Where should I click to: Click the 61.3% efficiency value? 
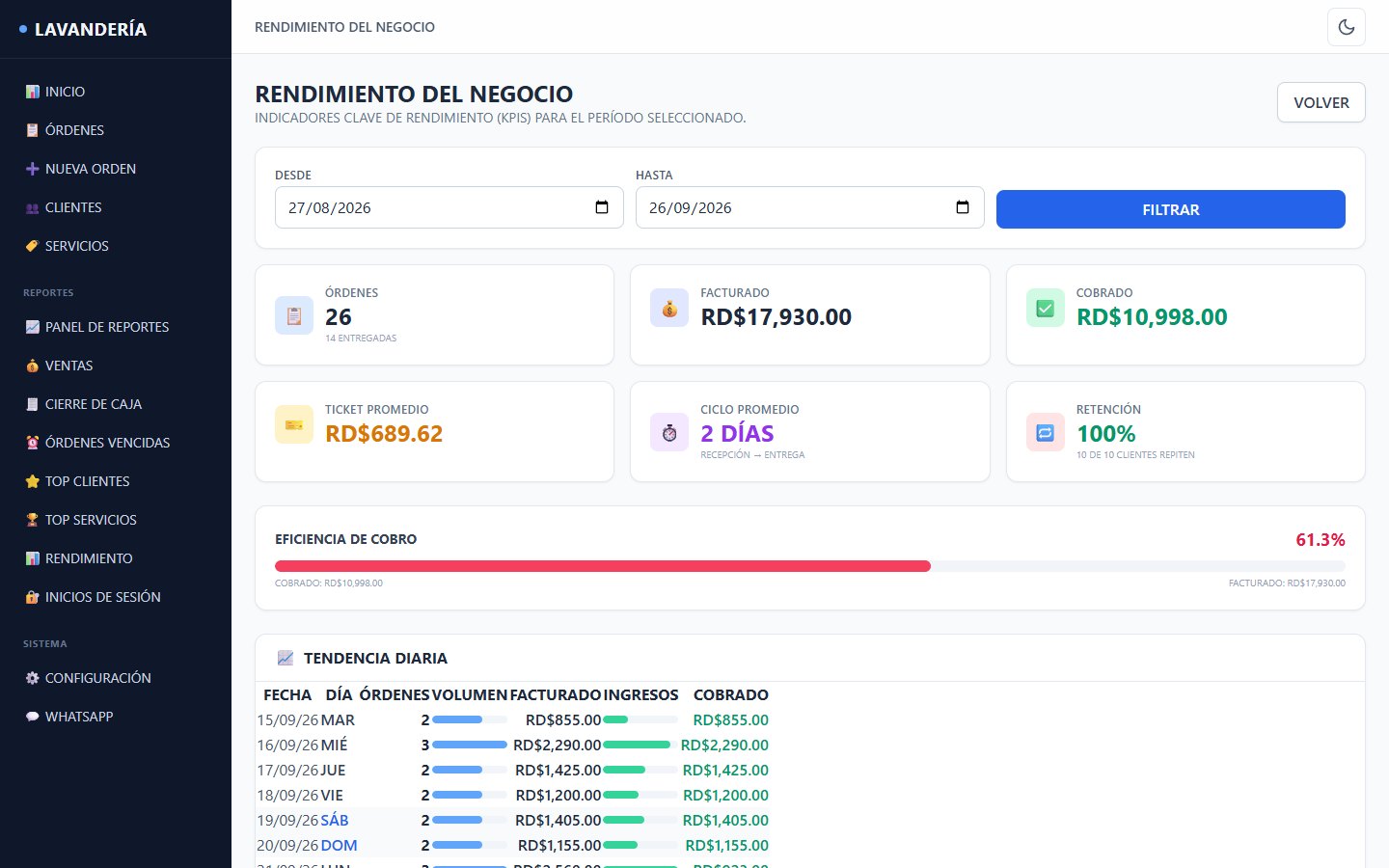[1321, 539]
